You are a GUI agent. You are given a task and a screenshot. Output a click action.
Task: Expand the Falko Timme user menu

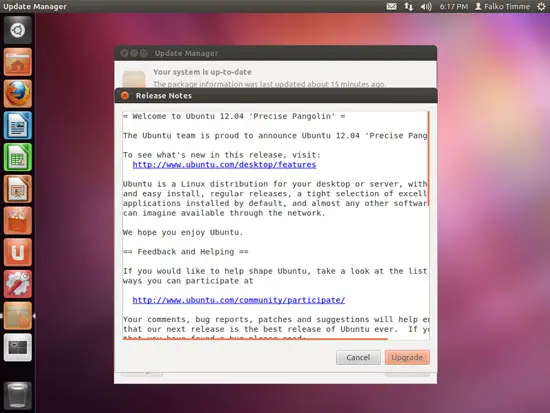click(502, 6)
